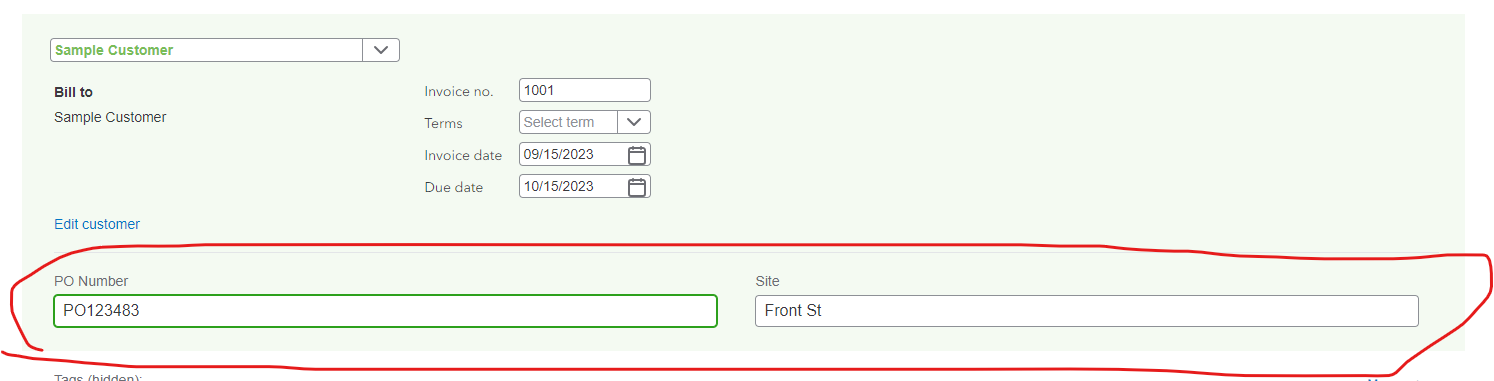Viewport: 1494px width, 381px height.
Task: Click the Sample Customer name field
Action: (x=207, y=50)
